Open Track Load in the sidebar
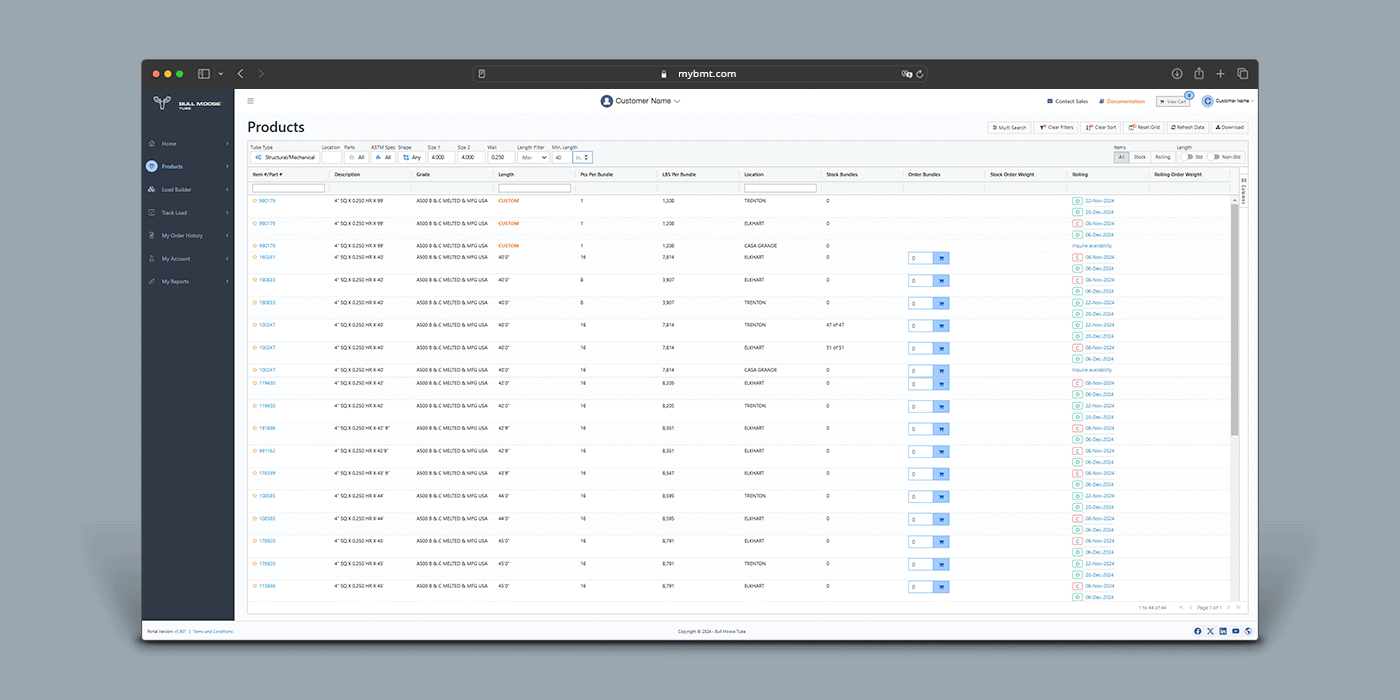Screen dimensions: 1400x700 point(174,212)
